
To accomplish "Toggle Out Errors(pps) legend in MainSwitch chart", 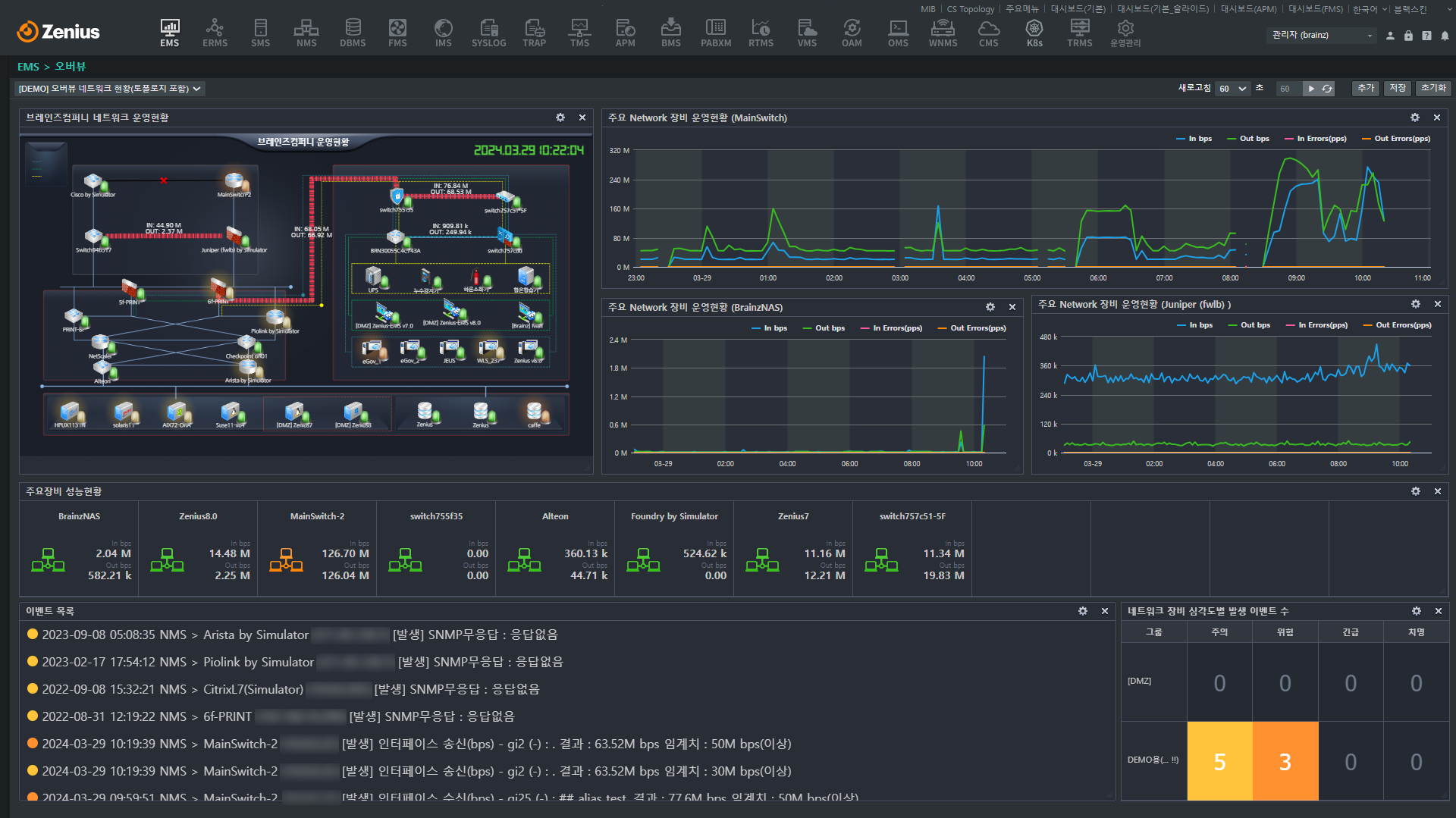I will pos(1396,139).
